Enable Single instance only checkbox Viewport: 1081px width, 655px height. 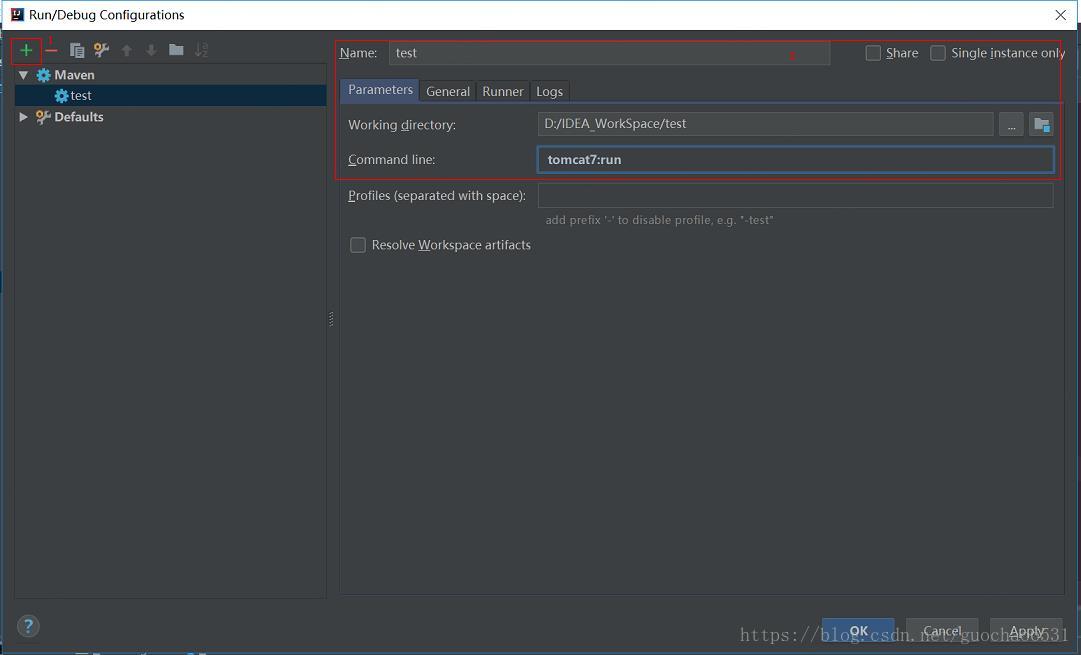[938, 53]
